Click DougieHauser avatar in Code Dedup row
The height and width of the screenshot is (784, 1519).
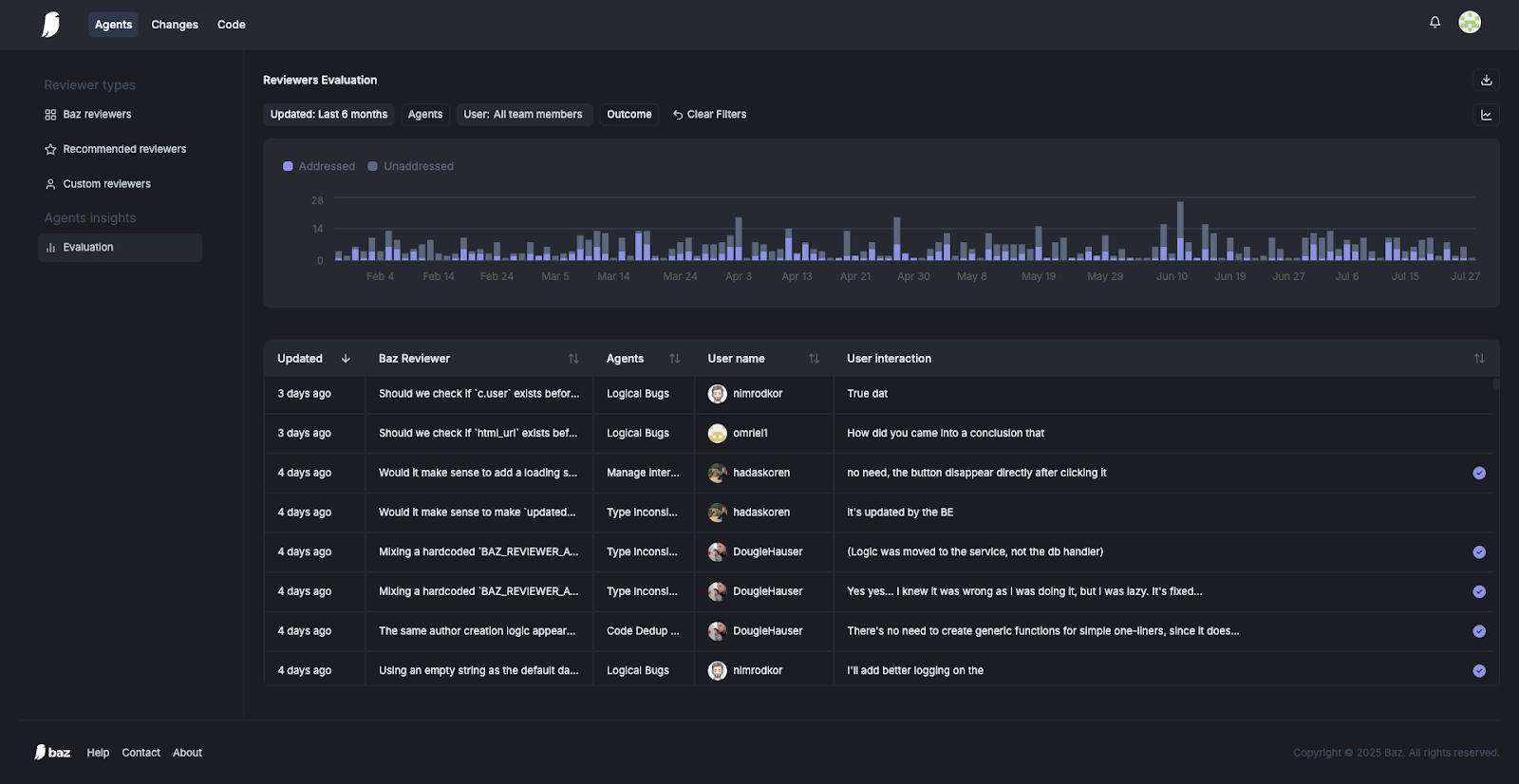coord(718,631)
